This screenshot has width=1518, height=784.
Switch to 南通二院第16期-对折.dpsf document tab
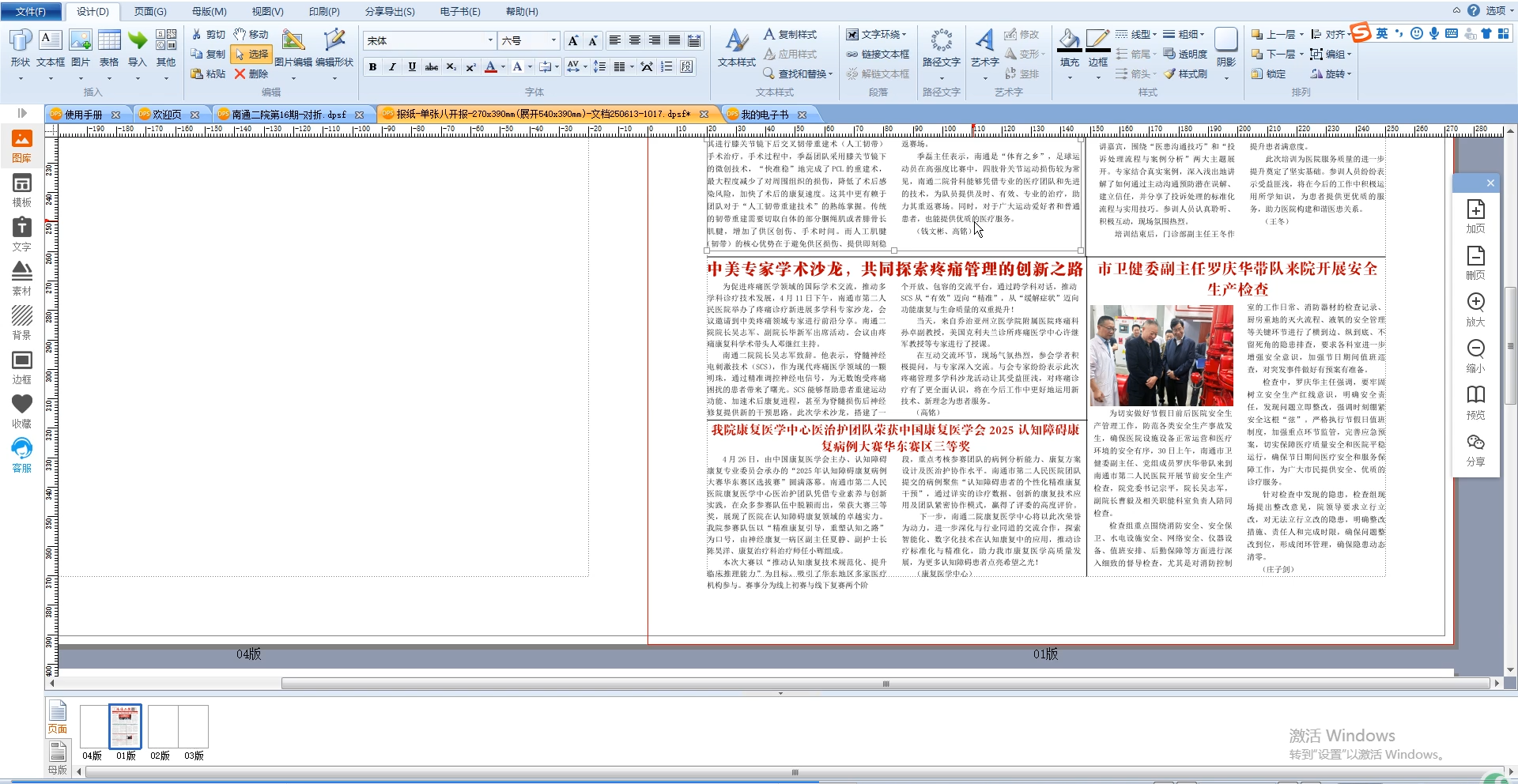(x=289, y=115)
